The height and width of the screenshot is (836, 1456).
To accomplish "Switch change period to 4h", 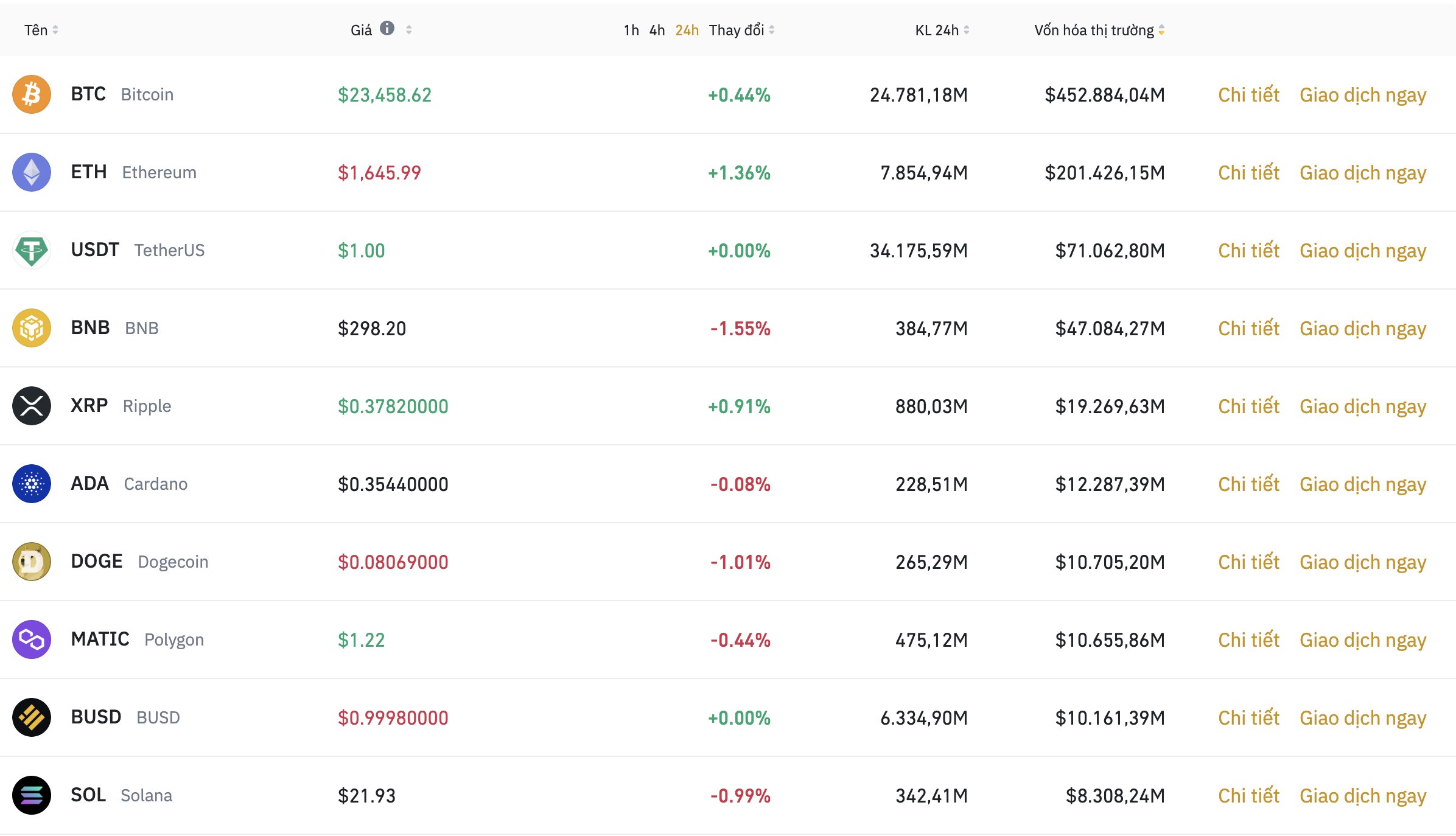I will [657, 30].
